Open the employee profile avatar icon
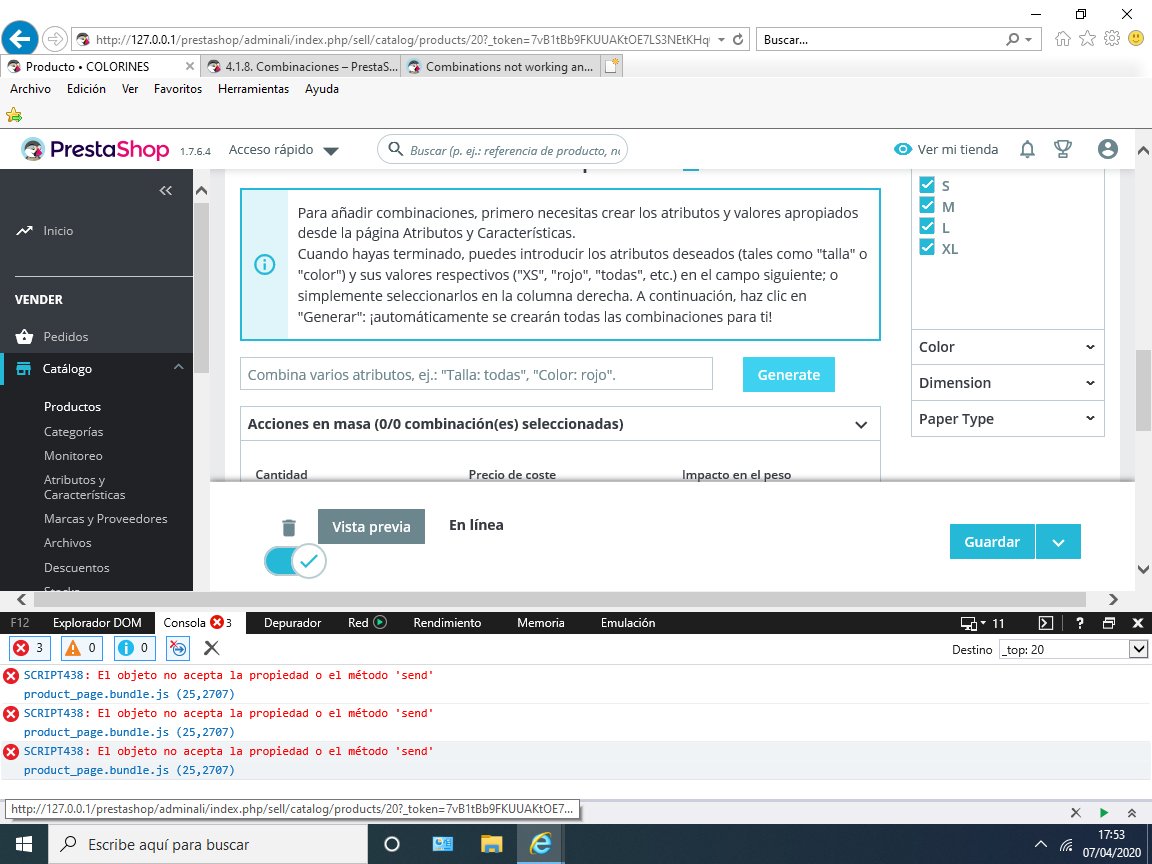The image size is (1152, 864). [x=1107, y=149]
